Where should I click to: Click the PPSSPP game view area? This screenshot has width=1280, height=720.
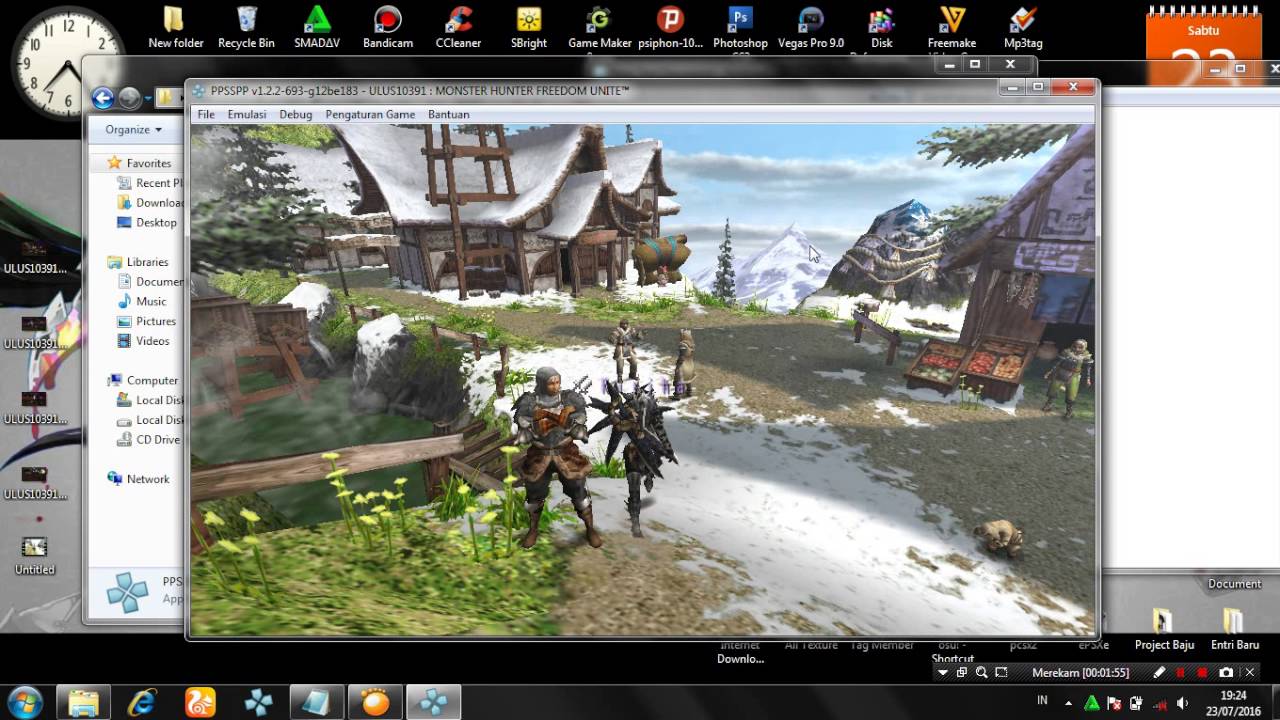click(642, 379)
